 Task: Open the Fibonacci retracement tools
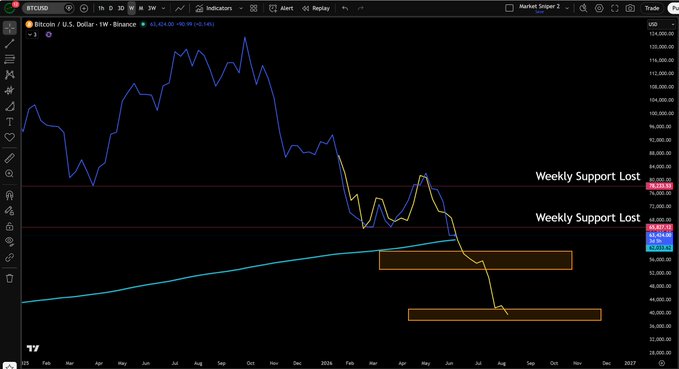coord(10,59)
